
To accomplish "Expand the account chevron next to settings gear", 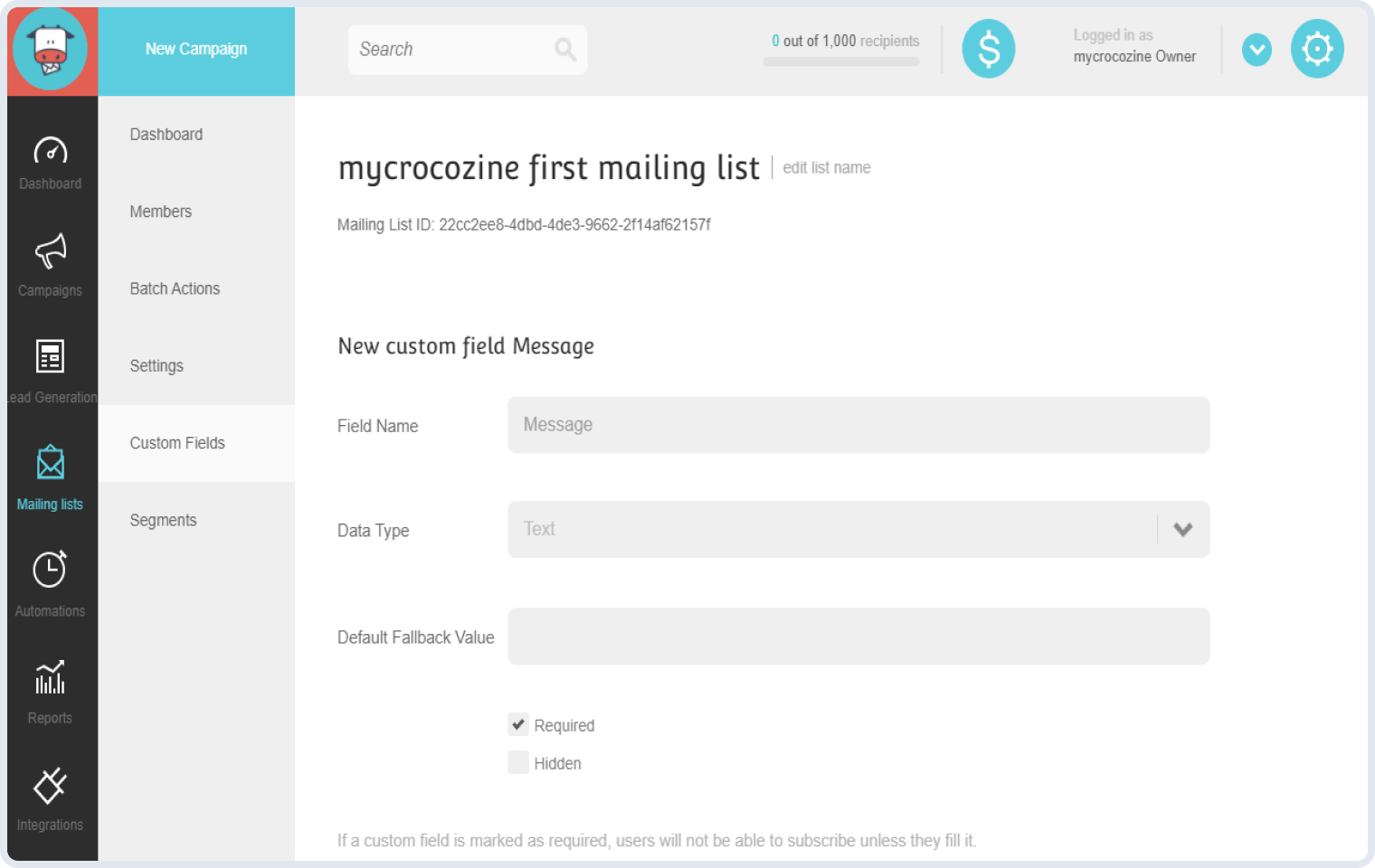I will [x=1256, y=50].
